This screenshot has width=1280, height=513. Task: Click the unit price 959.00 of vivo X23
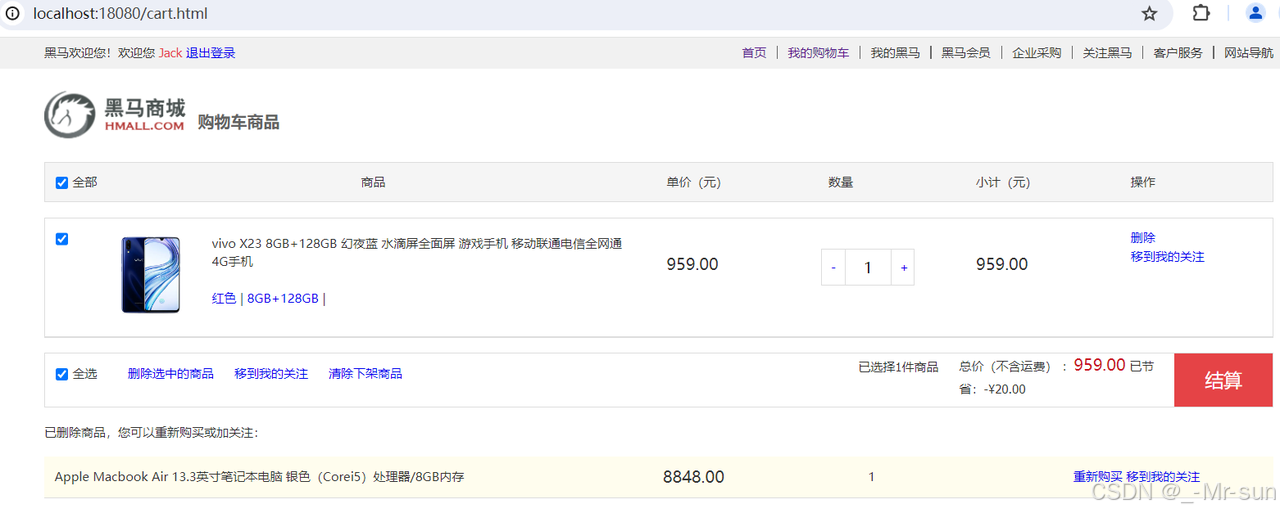[692, 265]
